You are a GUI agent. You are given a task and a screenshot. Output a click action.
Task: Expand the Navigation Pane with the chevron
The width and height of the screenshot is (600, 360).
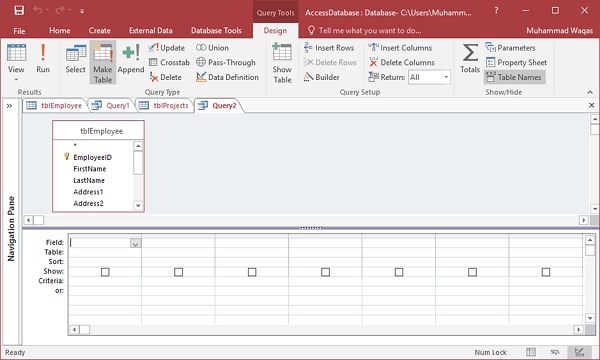10,106
